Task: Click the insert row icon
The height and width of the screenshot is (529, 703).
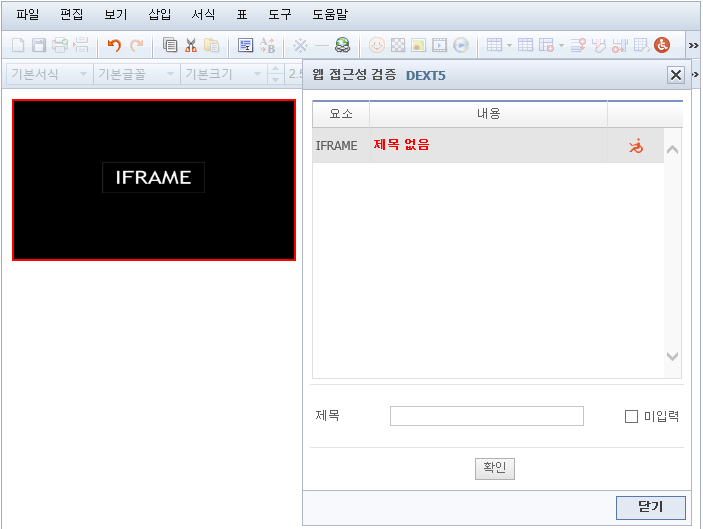Action: tap(578, 45)
